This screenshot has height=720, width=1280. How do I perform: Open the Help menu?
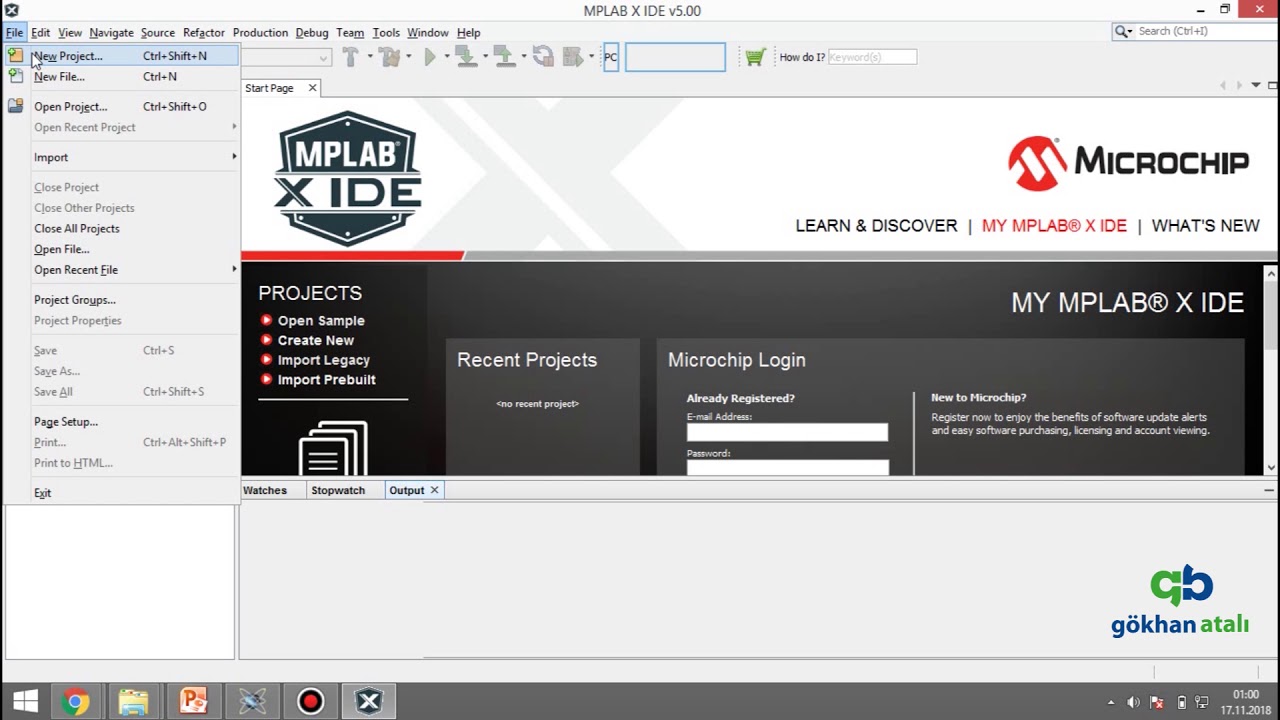coord(468,33)
